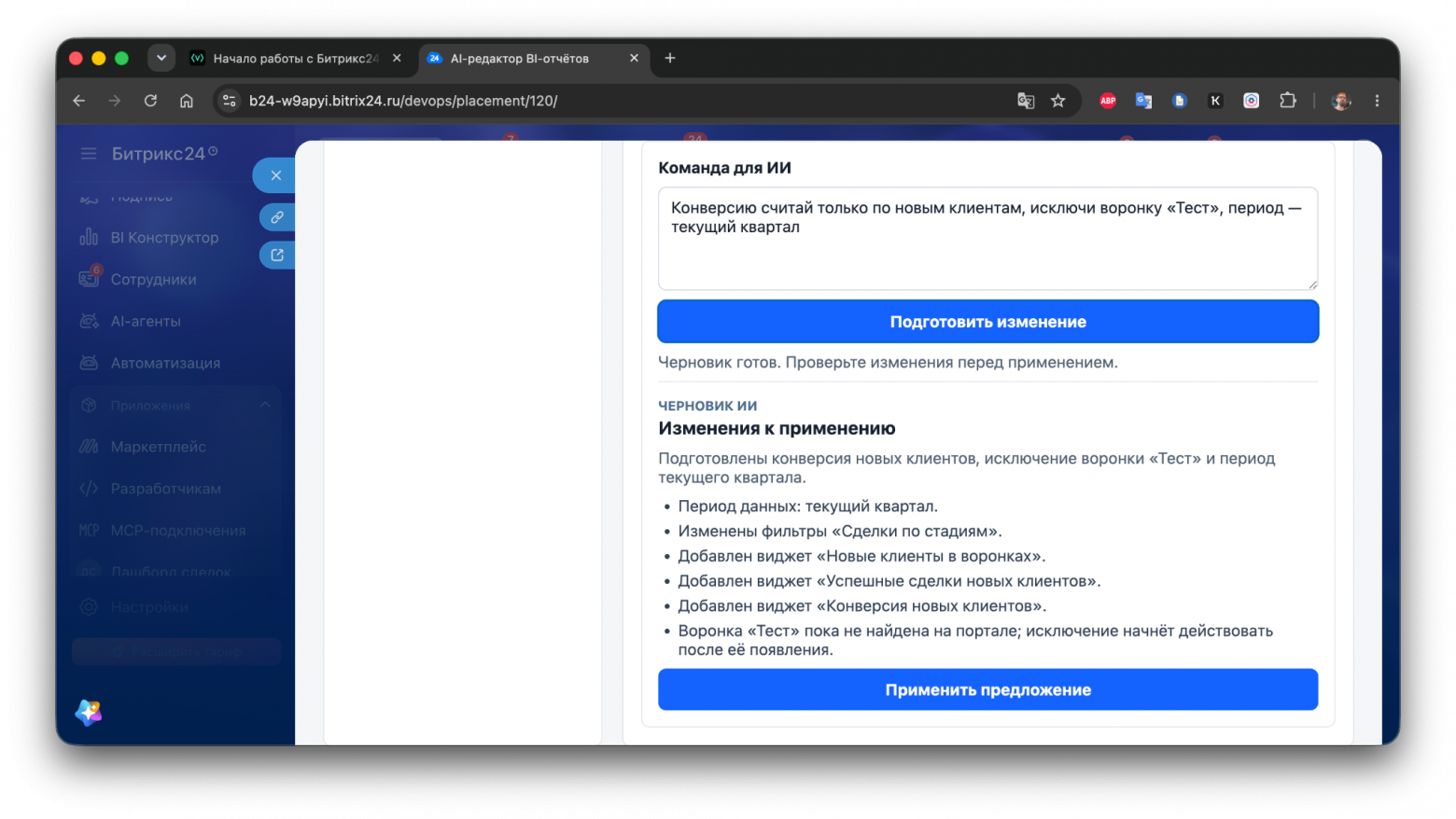Go back to the previous page
The width and height of the screenshot is (1456, 819).
coord(79,101)
